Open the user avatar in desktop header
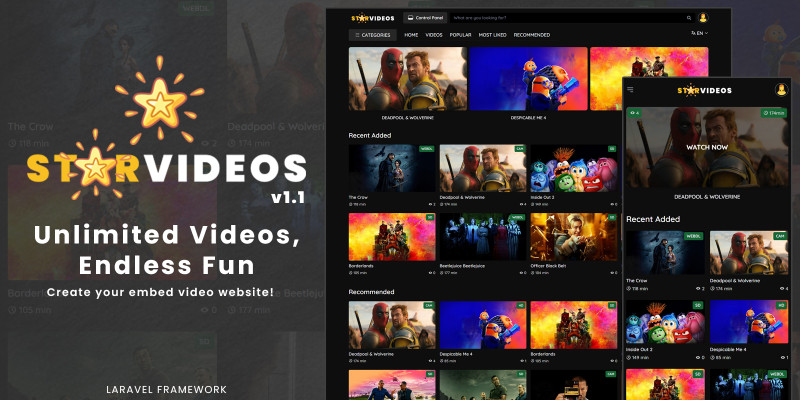Viewport: 800px width, 400px height. [x=703, y=18]
